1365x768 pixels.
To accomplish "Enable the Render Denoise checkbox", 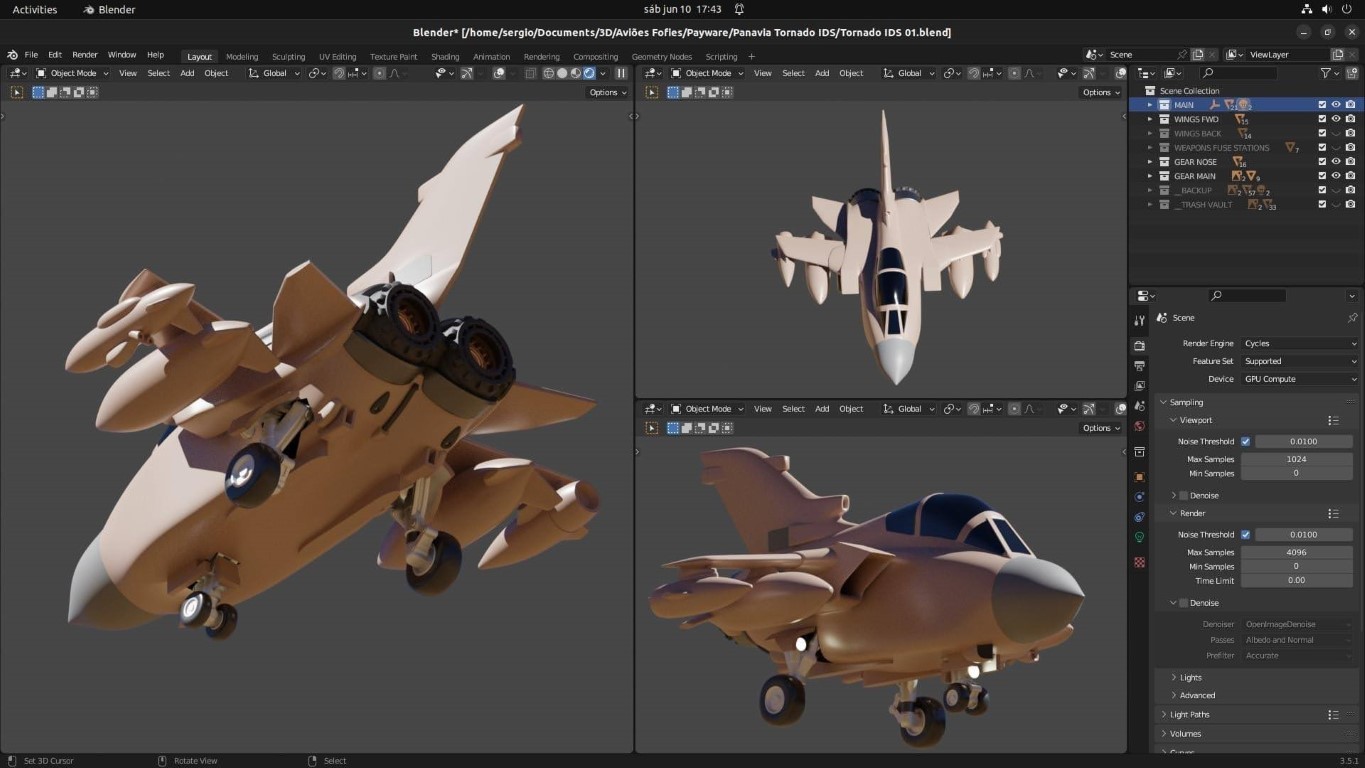I will pyautogui.click(x=1184, y=603).
